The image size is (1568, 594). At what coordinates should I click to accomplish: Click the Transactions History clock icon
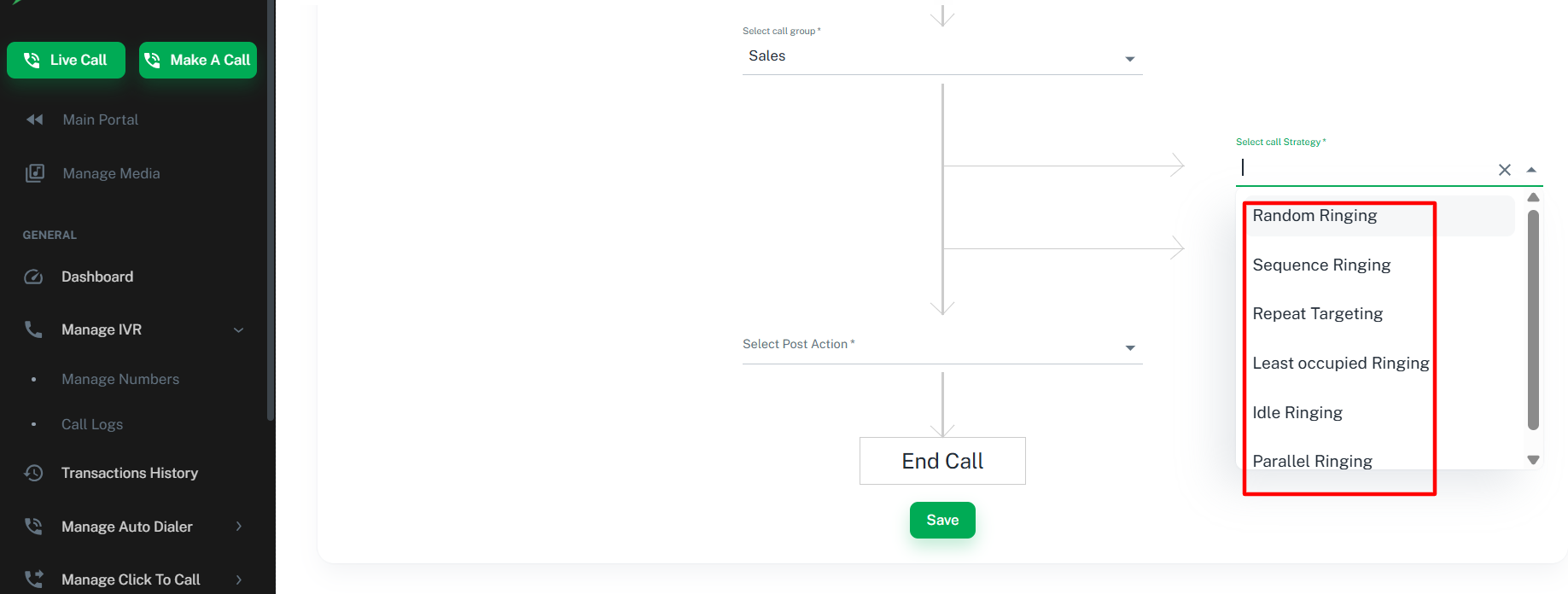click(x=33, y=473)
